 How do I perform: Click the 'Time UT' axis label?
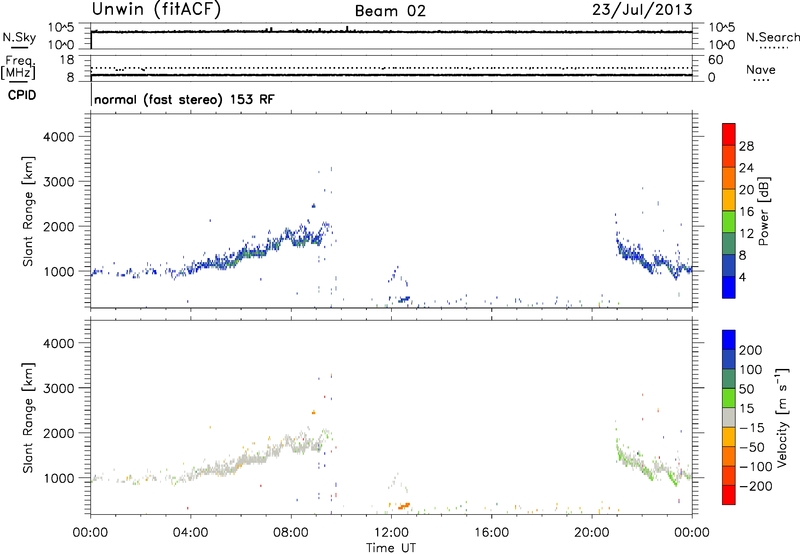391,547
